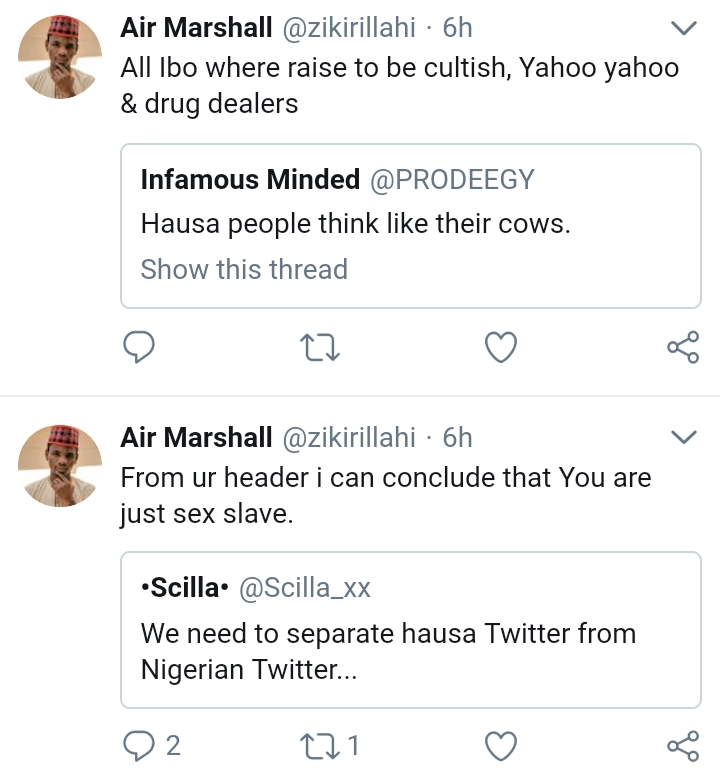Open the second tweet's 6h timestamp
The image size is (720, 778).
pos(457,438)
